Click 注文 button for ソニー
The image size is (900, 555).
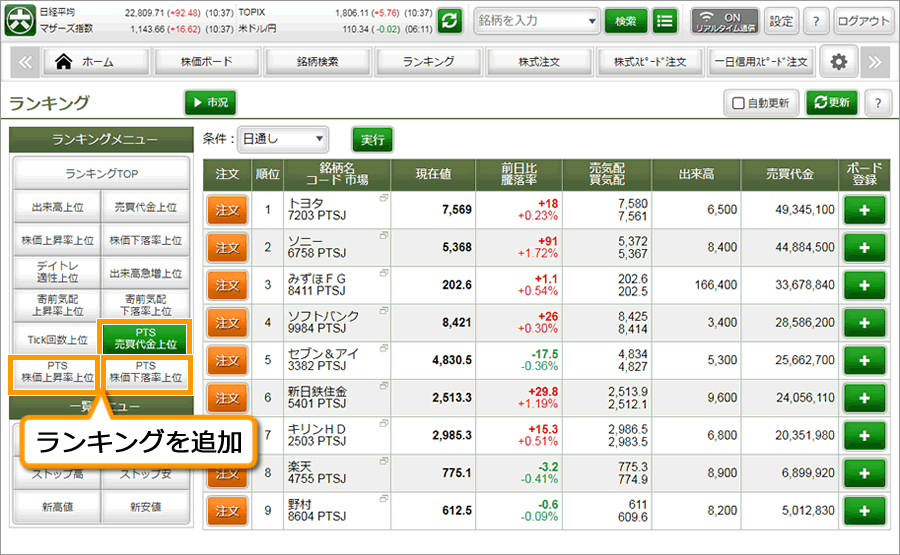(227, 247)
